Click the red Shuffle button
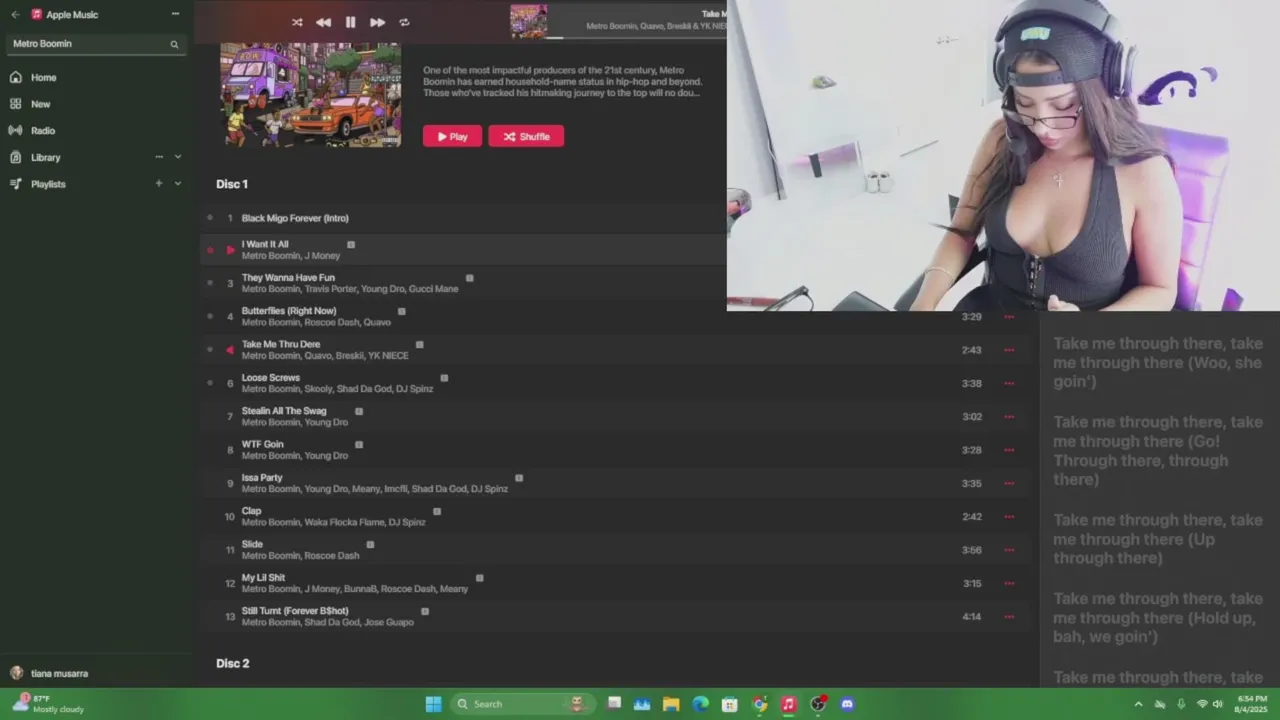This screenshot has height=720, width=1280. [x=526, y=137]
